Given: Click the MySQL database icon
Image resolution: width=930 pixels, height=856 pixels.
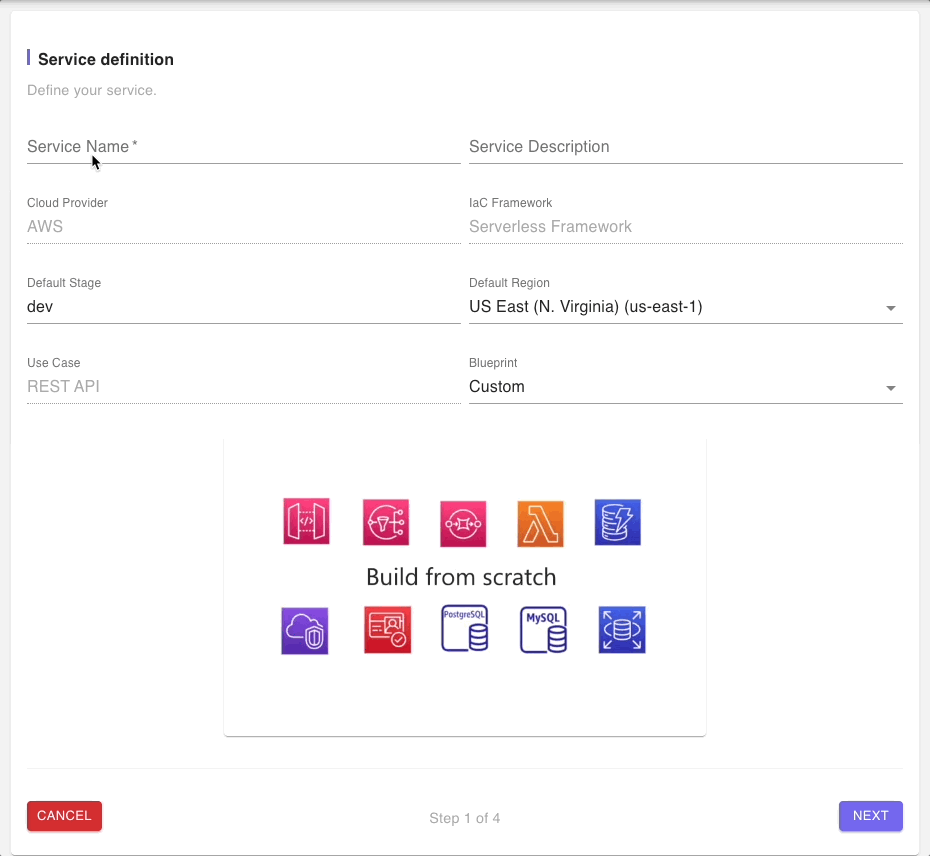Looking at the screenshot, I should click(543, 629).
